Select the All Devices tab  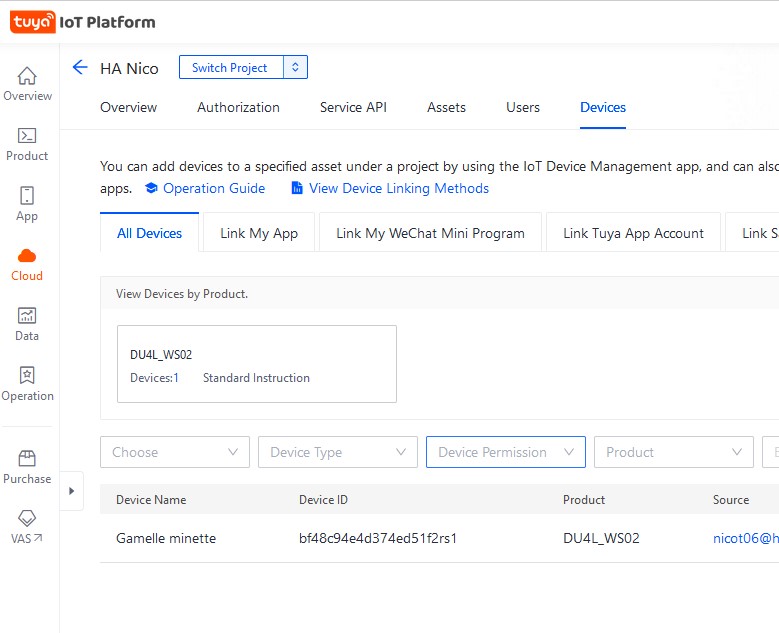tap(150, 233)
